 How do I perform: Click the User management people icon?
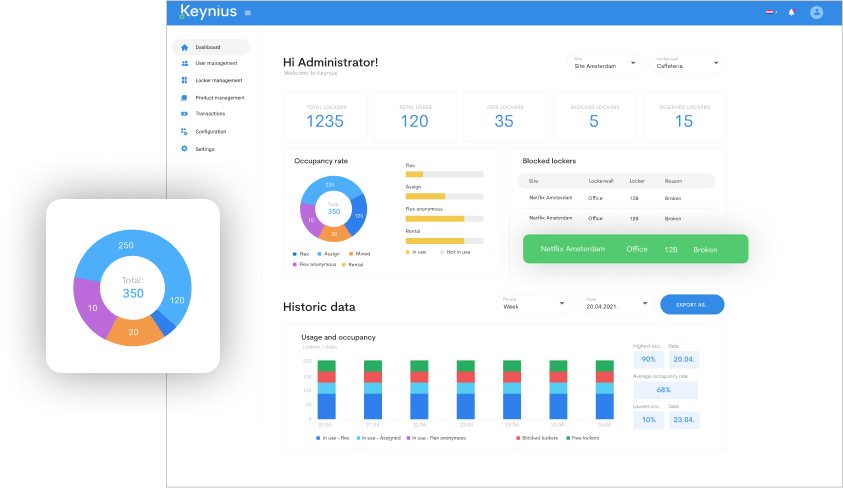pos(184,63)
